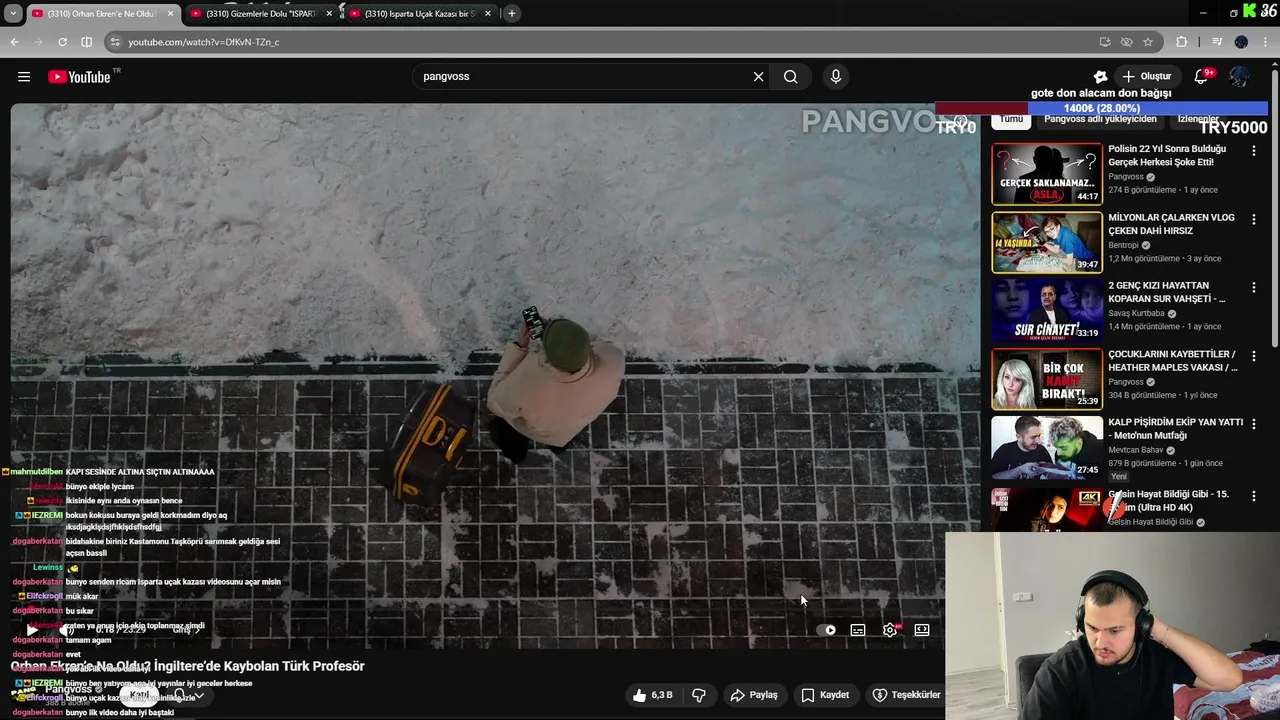This screenshot has width=1280, height=720.
Task: Open player settings gear
Action: pos(890,630)
